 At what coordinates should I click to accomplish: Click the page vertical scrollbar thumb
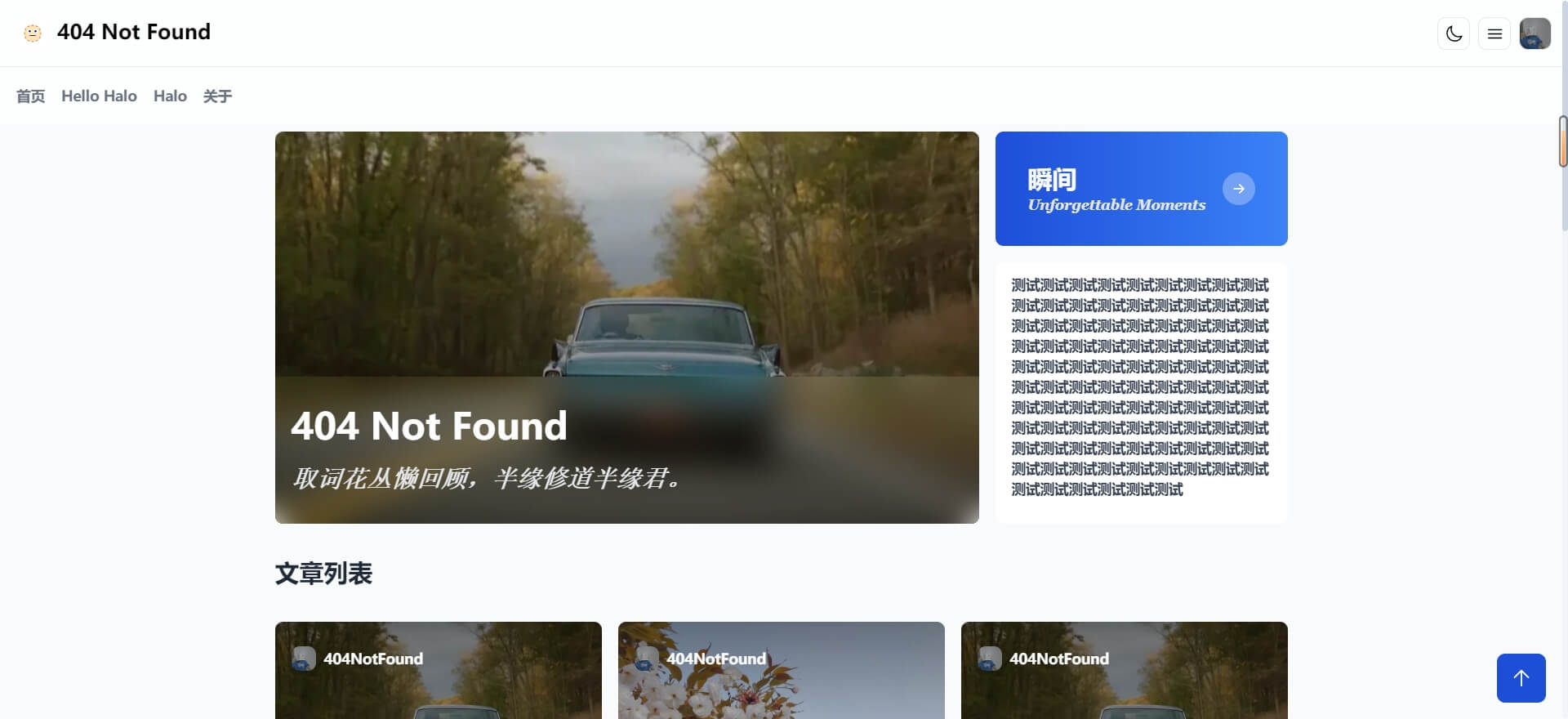pos(1562,141)
